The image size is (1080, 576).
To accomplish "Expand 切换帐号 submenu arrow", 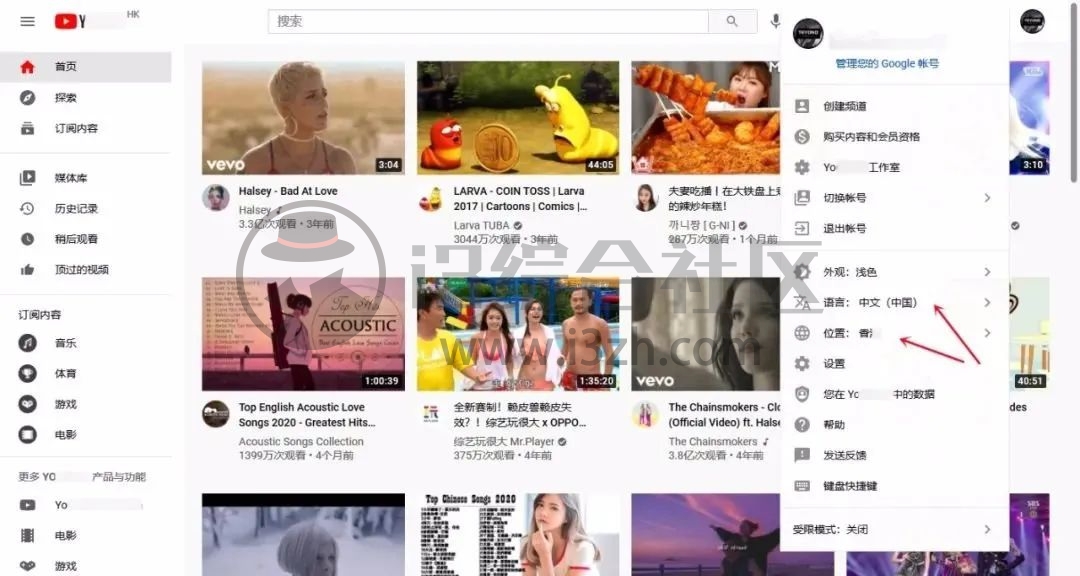I will coord(987,198).
